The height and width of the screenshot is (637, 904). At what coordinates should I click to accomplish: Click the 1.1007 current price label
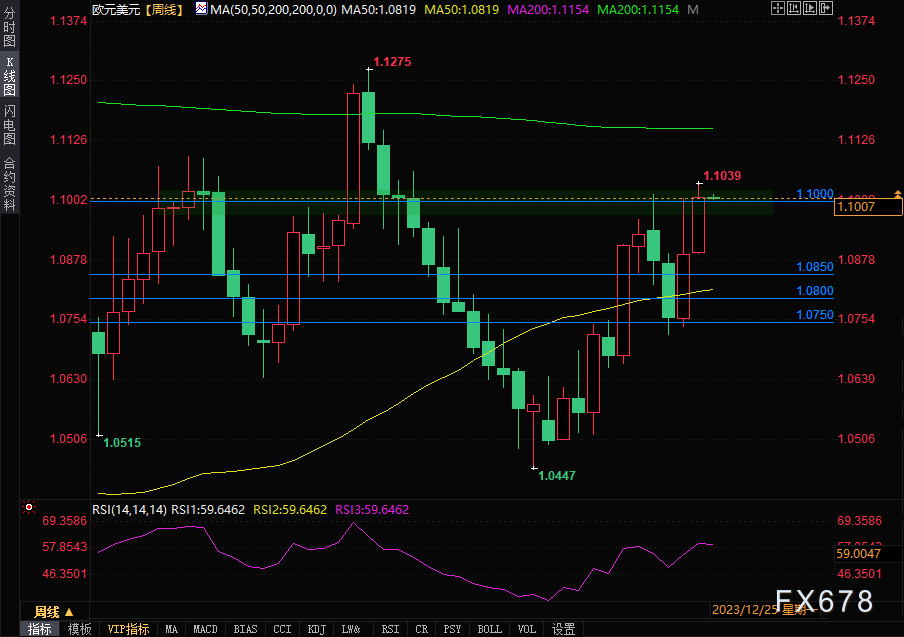[x=867, y=206]
